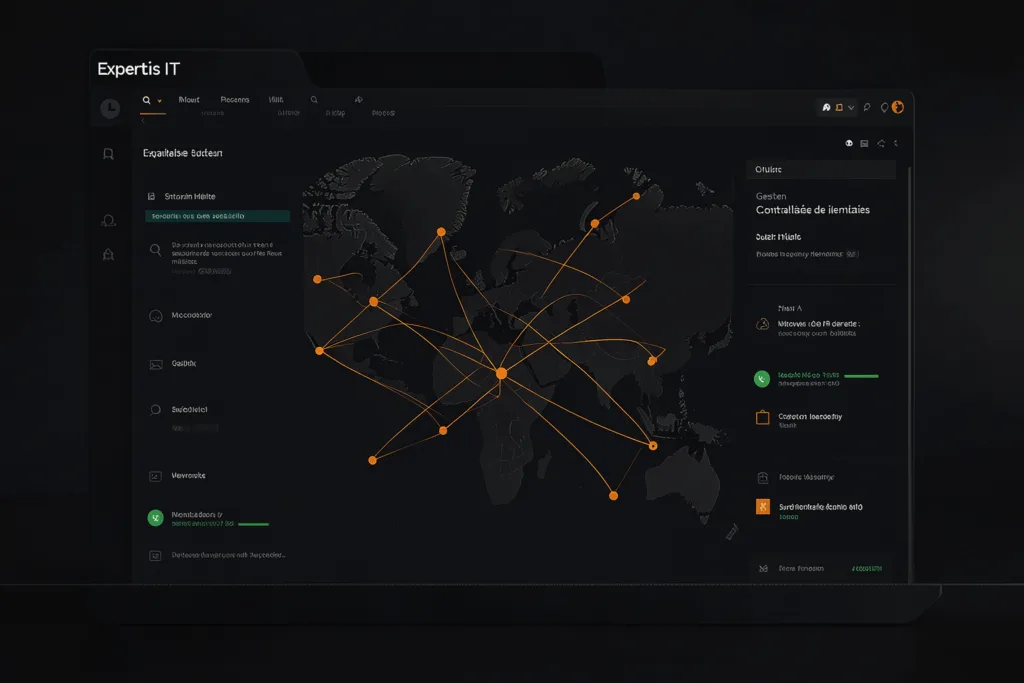Open the cloud outline icon in the right panel
Screen dimensions: 1024x683
click(x=762, y=325)
